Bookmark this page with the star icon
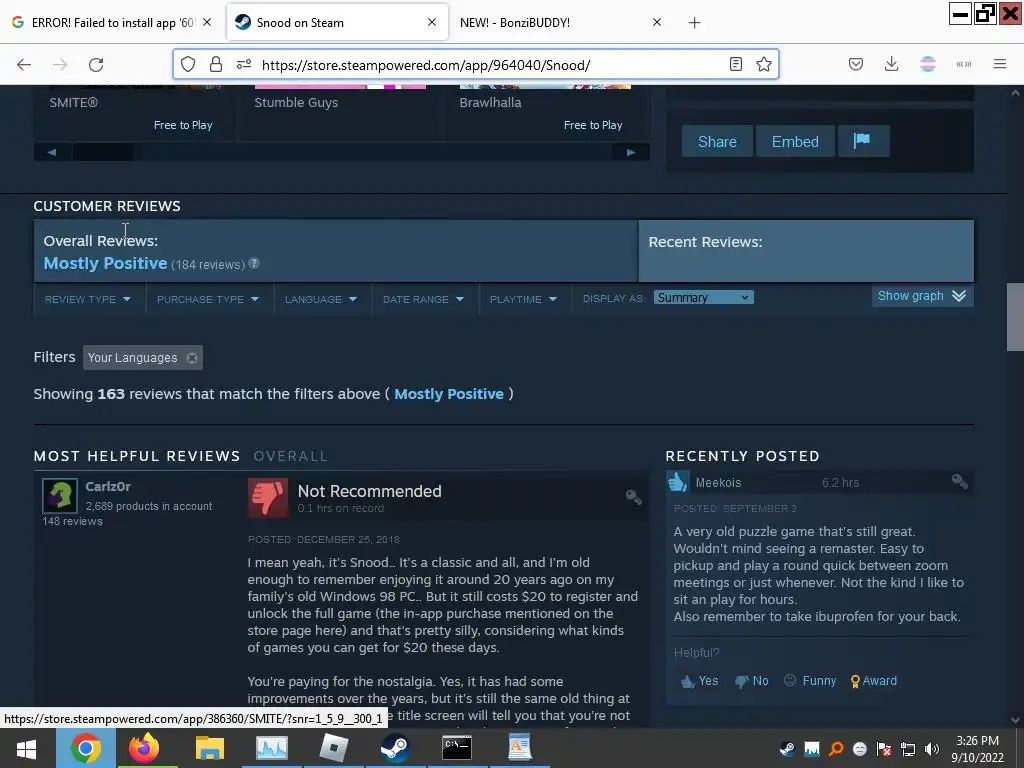The height and width of the screenshot is (768, 1024). click(764, 64)
